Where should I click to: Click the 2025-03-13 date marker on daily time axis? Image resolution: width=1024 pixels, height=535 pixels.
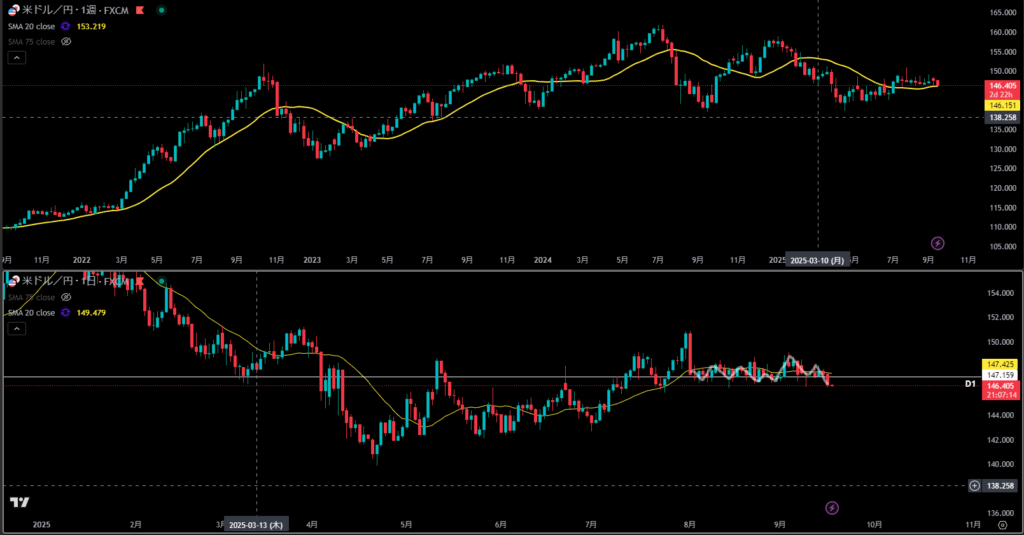257,524
